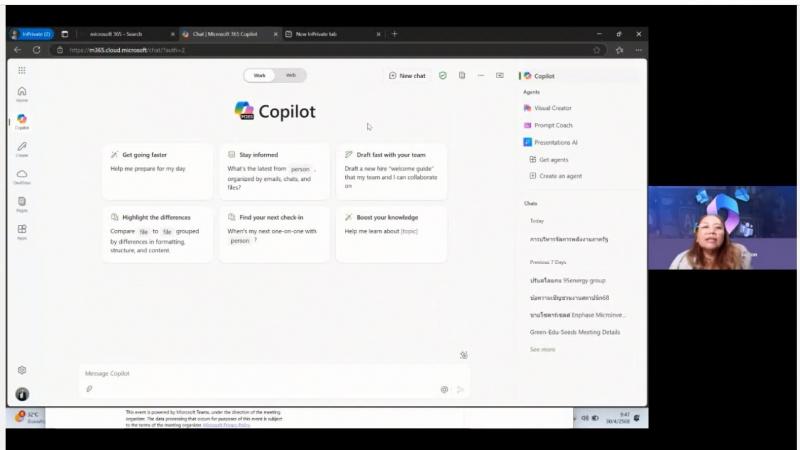Click the notebook icon beside the shield

point(462,76)
